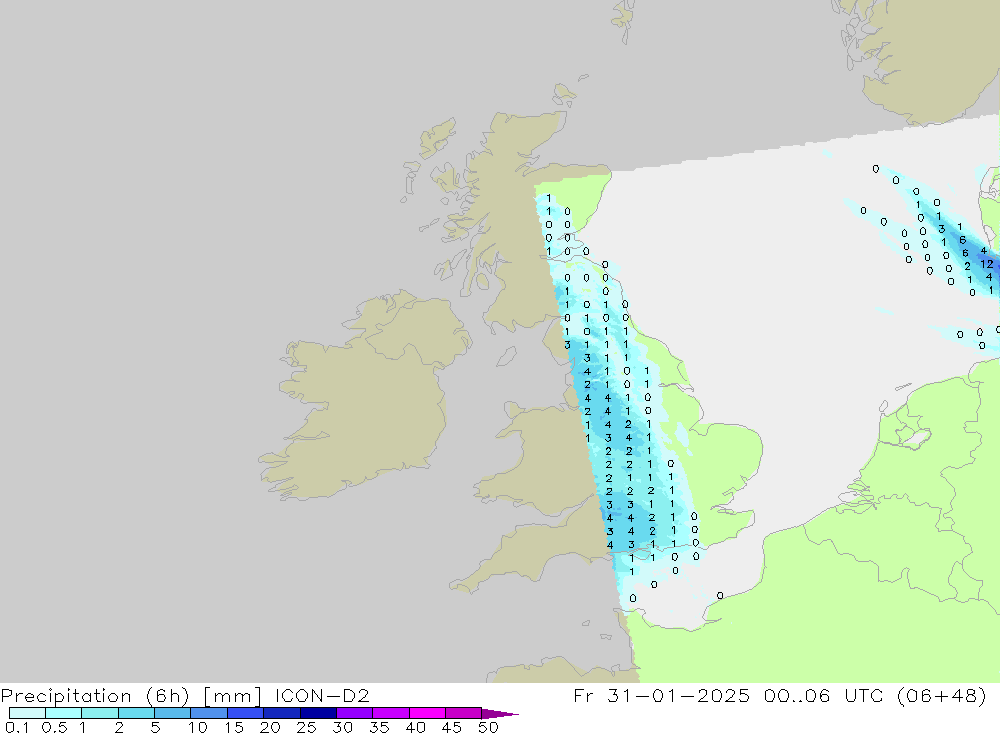Click the '0.5' legend scale label

(x=54, y=727)
